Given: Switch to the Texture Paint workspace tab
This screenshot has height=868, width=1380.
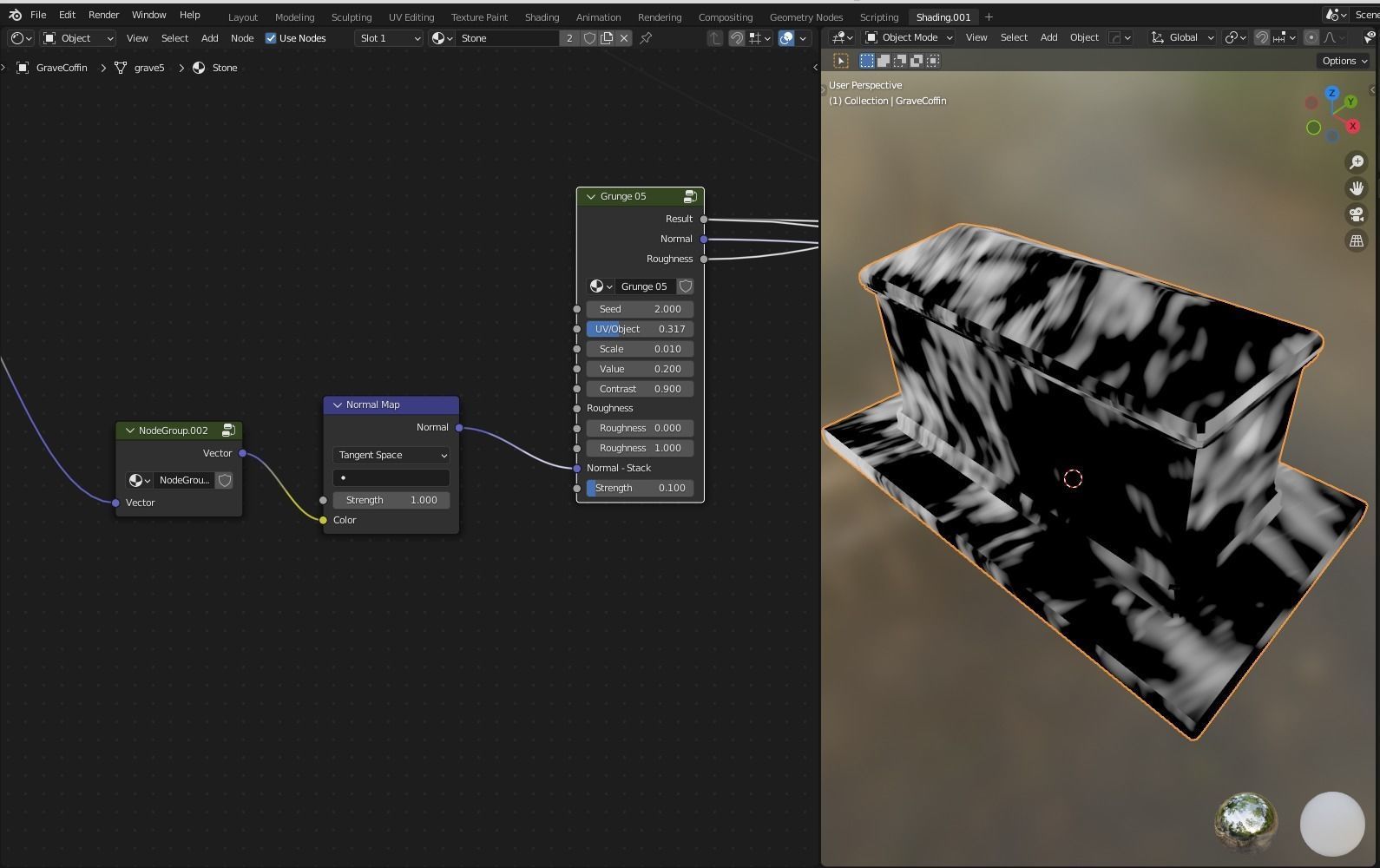Looking at the screenshot, I should click(x=479, y=17).
